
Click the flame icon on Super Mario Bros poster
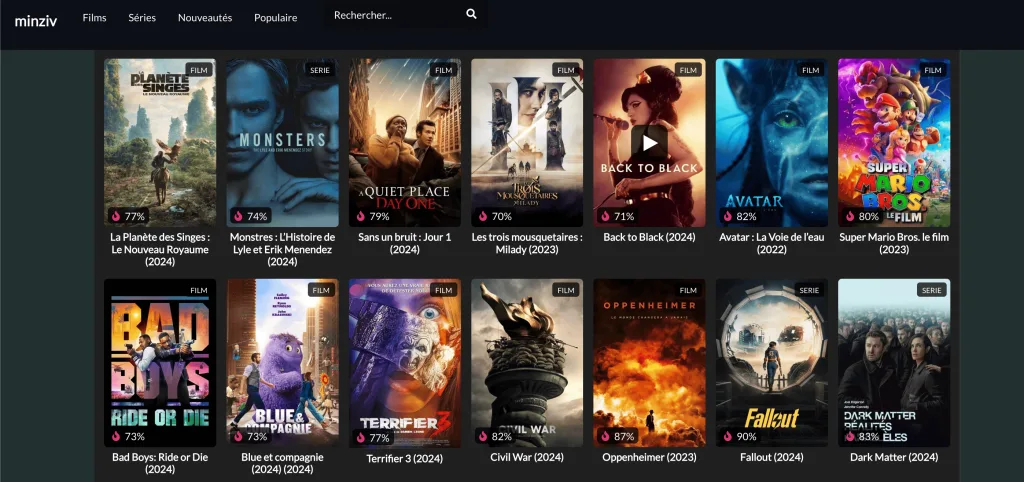pos(850,216)
